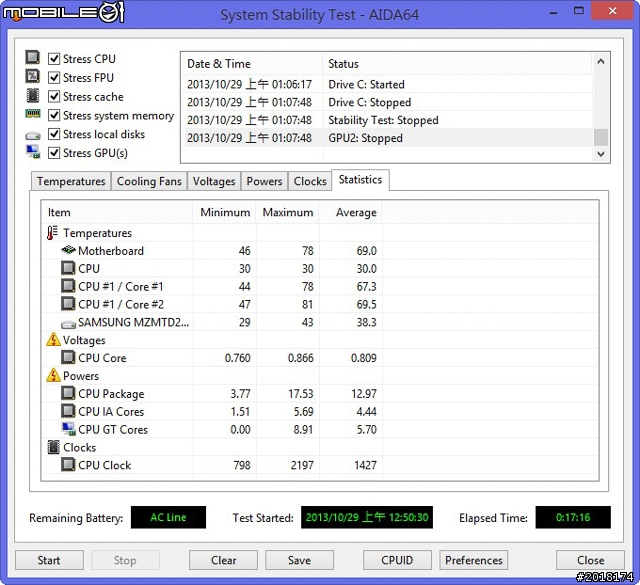
Task: Click the Status column header
Action: (x=457, y=64)
